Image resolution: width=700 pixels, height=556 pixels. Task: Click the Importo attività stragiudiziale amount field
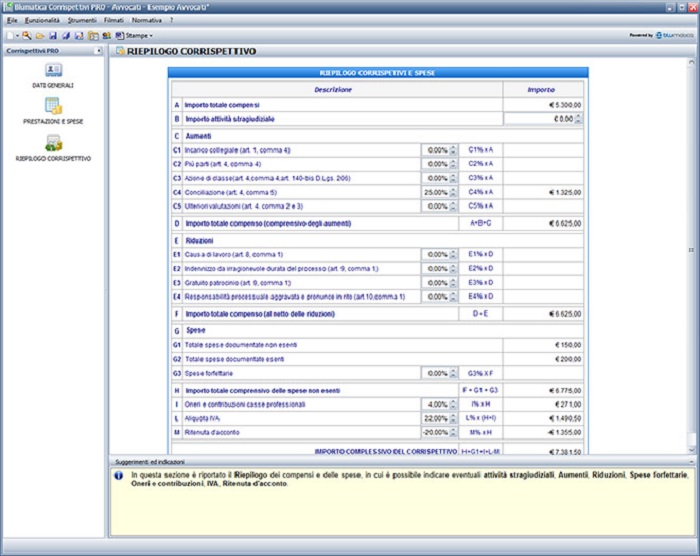[538, 119]
